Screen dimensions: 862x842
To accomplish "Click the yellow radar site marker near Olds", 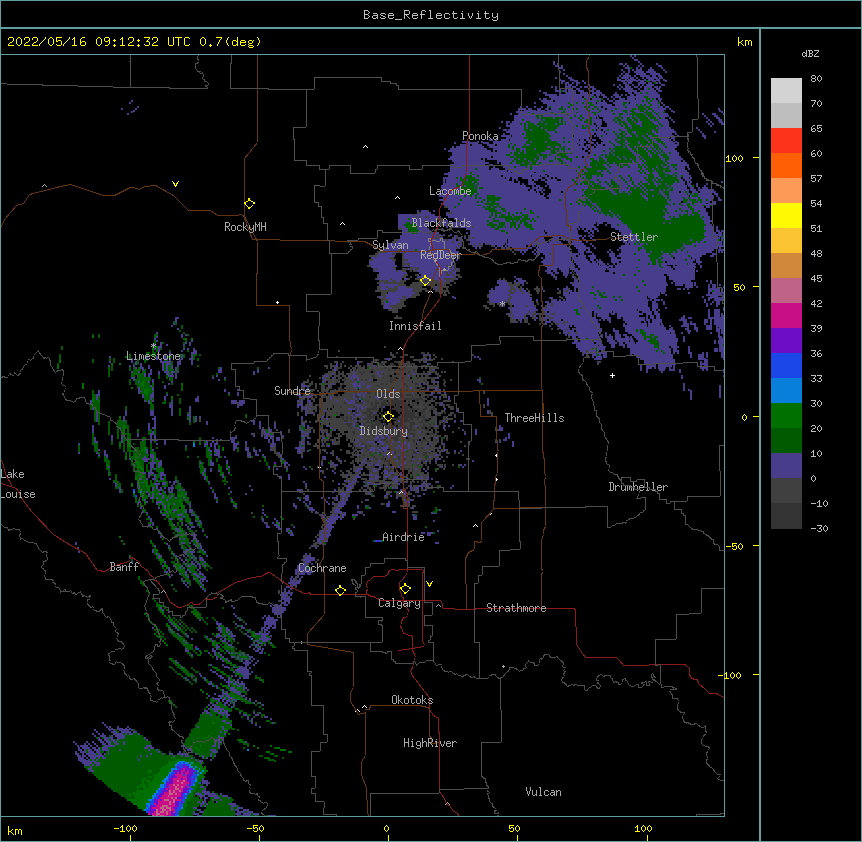I will point(389,416).
